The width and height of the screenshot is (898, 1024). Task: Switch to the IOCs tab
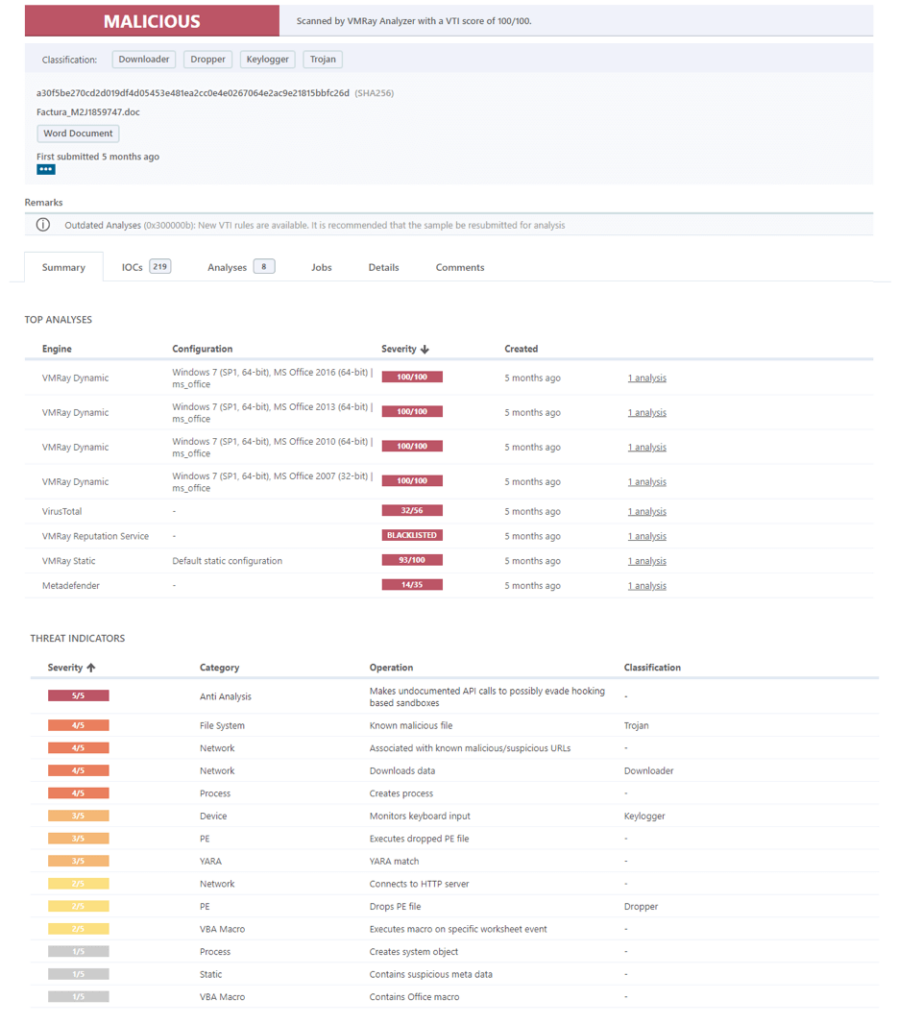click(128, 267)
